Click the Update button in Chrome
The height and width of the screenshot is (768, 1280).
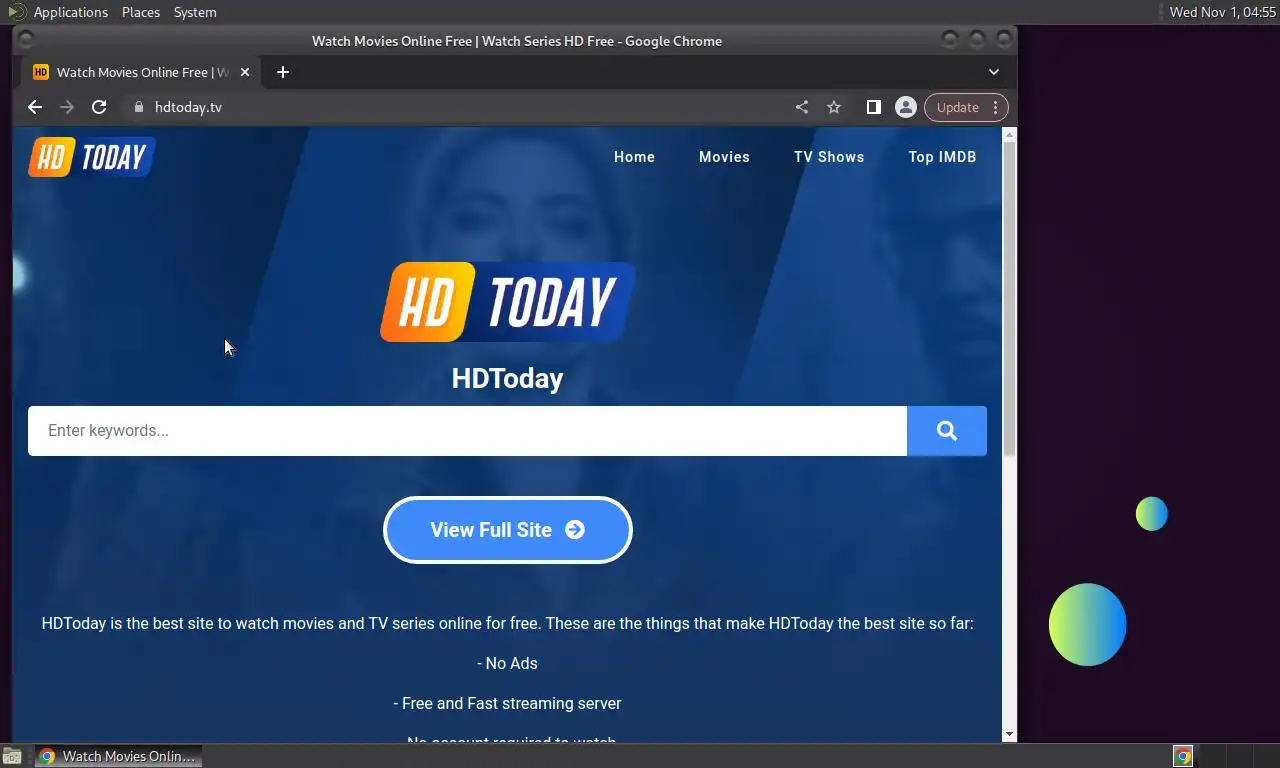click(957, 107)
